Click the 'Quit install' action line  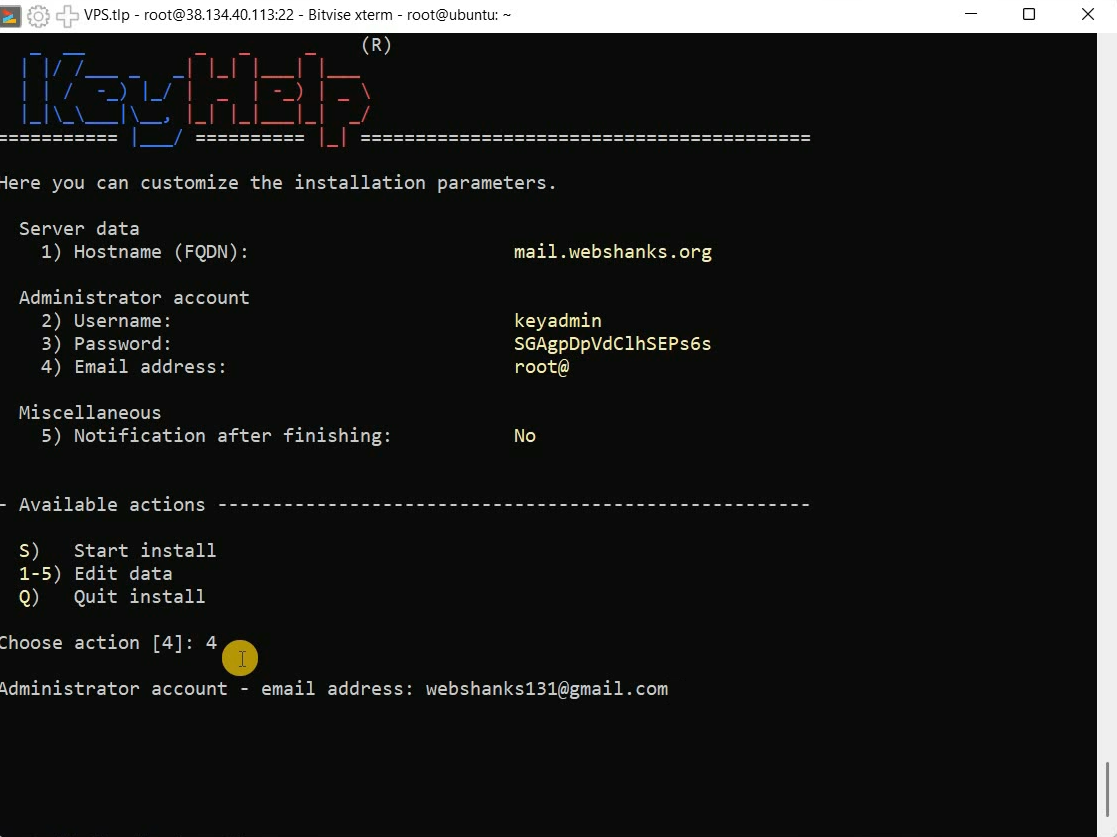pyautogui.click(x=112, y=596)
